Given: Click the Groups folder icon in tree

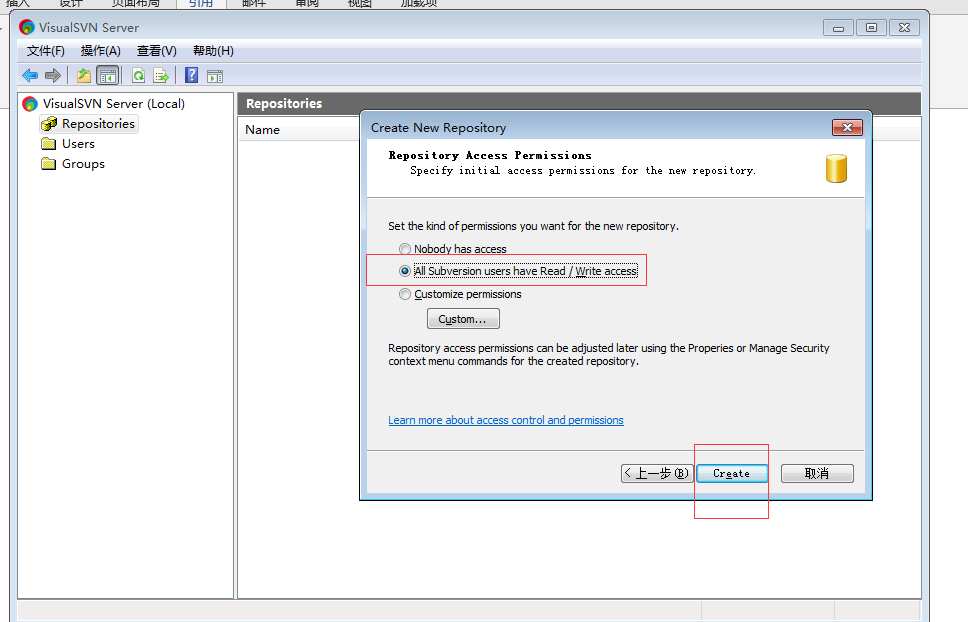Looking at the screenshot, I should coord(49,164).
